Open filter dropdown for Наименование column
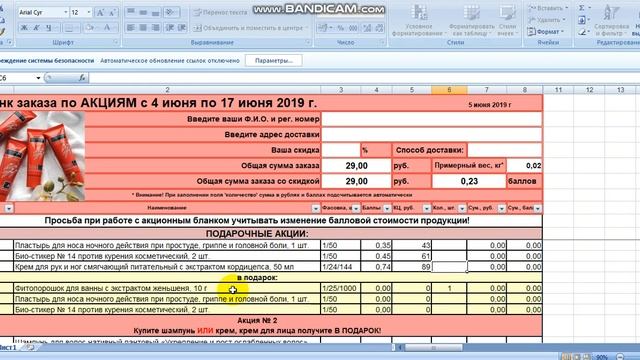Screen dimensions: 640x360 (316, 209)
